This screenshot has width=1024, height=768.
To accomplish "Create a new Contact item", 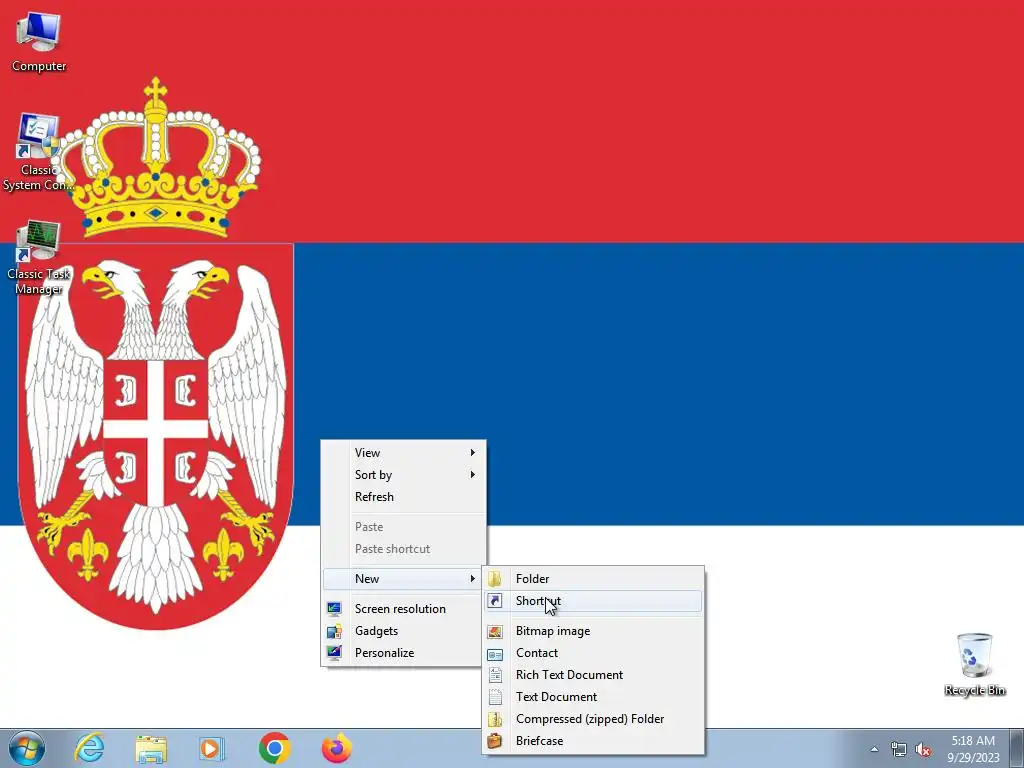I will 593,653.
